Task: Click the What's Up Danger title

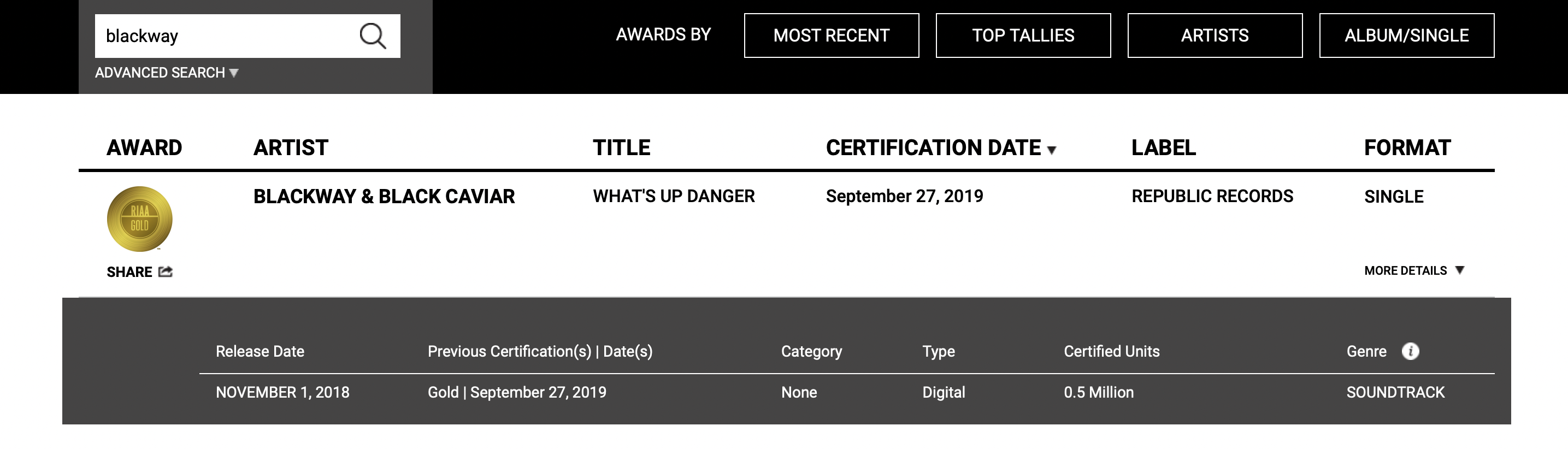Action: 674,196
